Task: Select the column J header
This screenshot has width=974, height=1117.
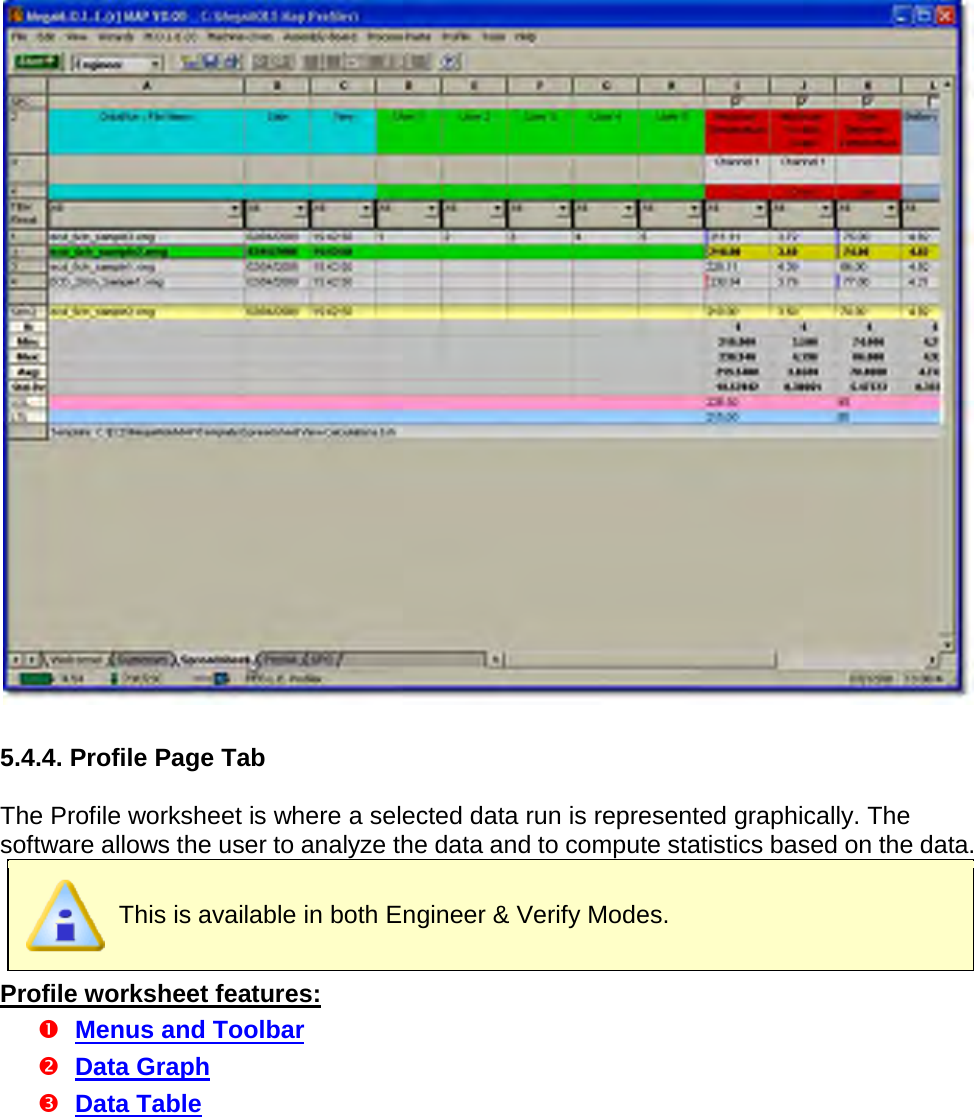Action: 802,85
